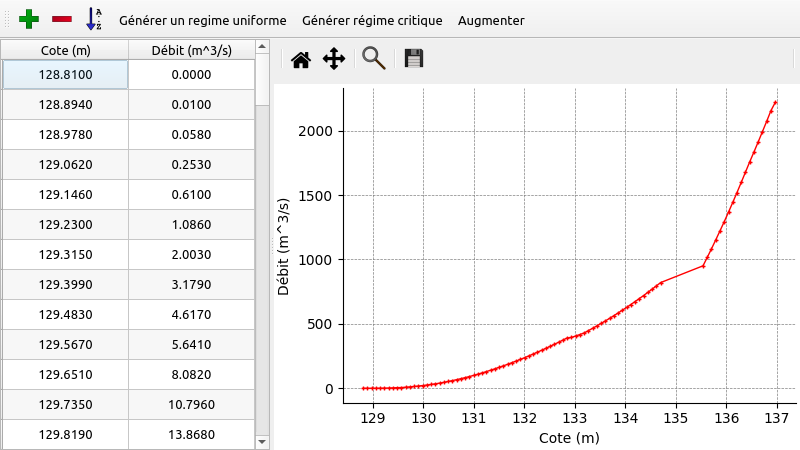Select the cell containing 128.8100
Viewport: 800px width, 450px height.
pos(65,75)
